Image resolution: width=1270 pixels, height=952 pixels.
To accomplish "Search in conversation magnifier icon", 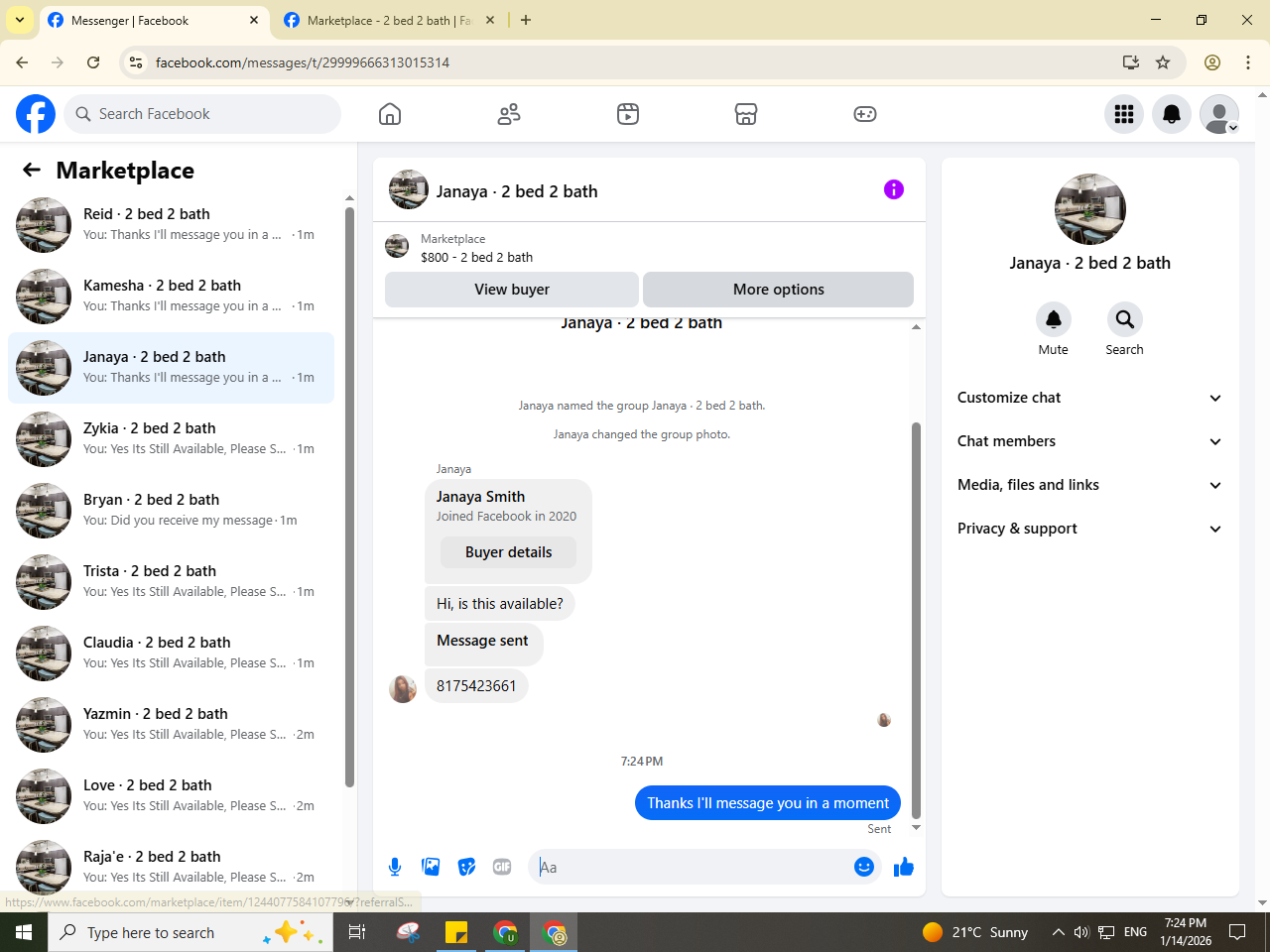I will [x=1124, y=319].
